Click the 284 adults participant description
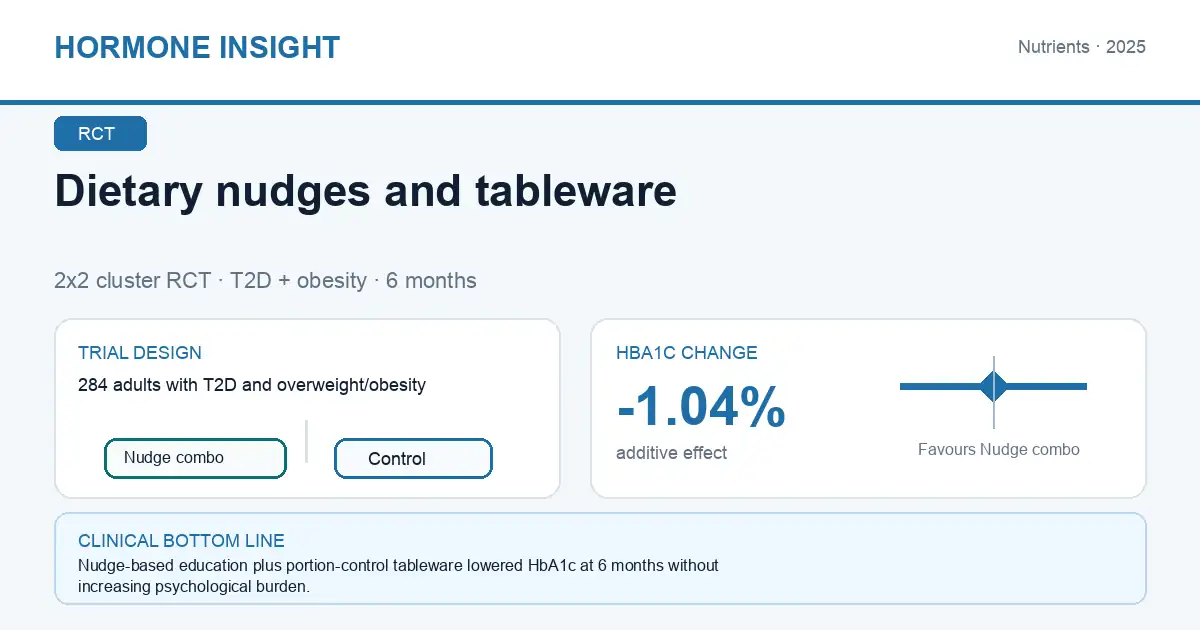The height and width of the screenshot is (630, 1200). click(x=252, y=385)
